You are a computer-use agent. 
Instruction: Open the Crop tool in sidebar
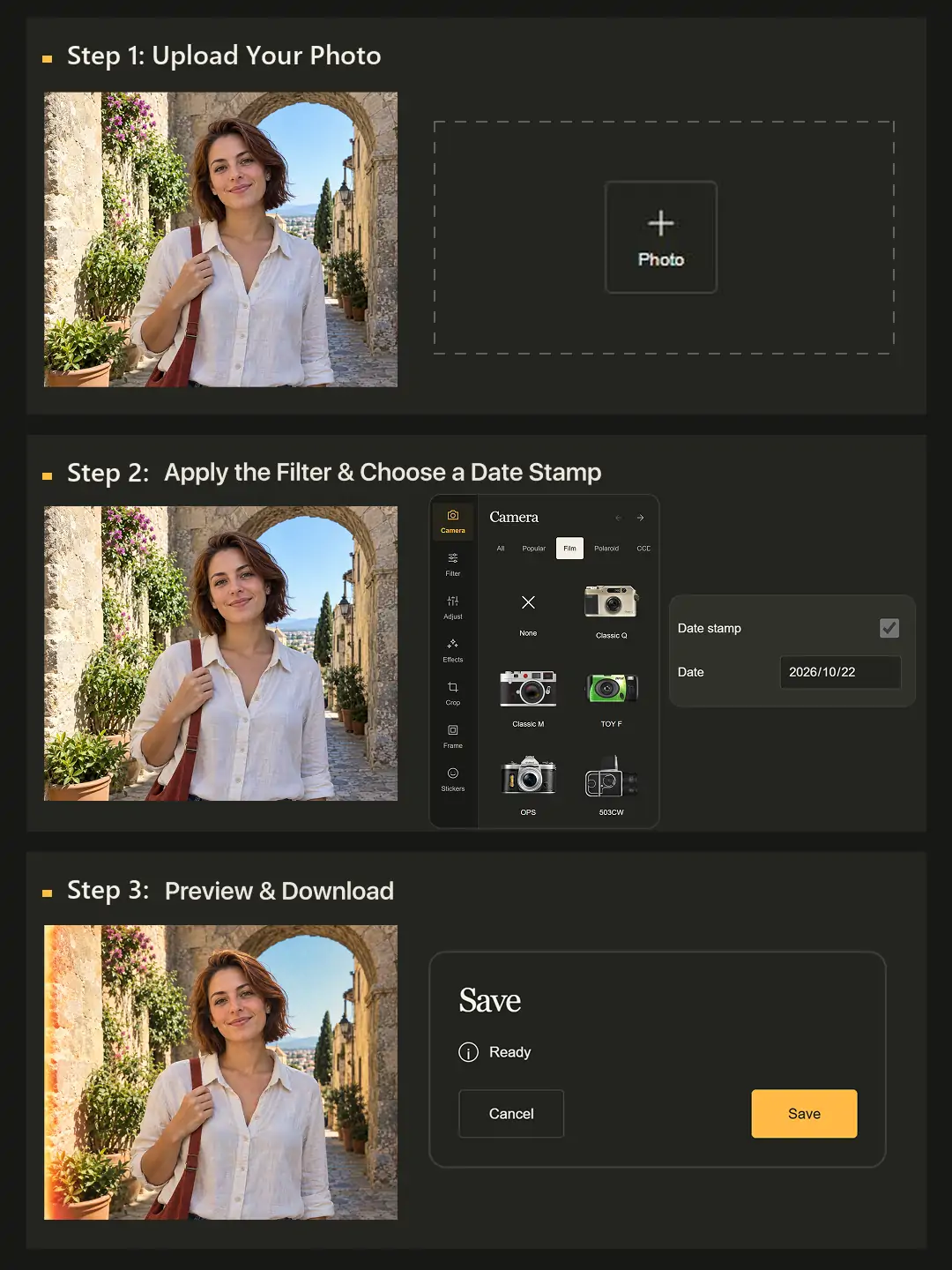[x=453, y=694]
